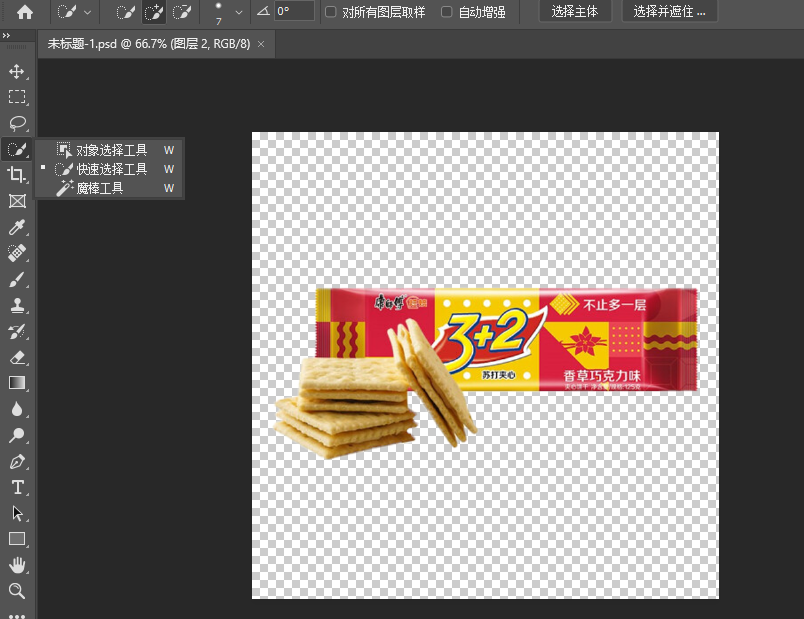Enable the 对所有图层取样 checkbox
This screenshot has width=804, height=619.
[331, 12]
